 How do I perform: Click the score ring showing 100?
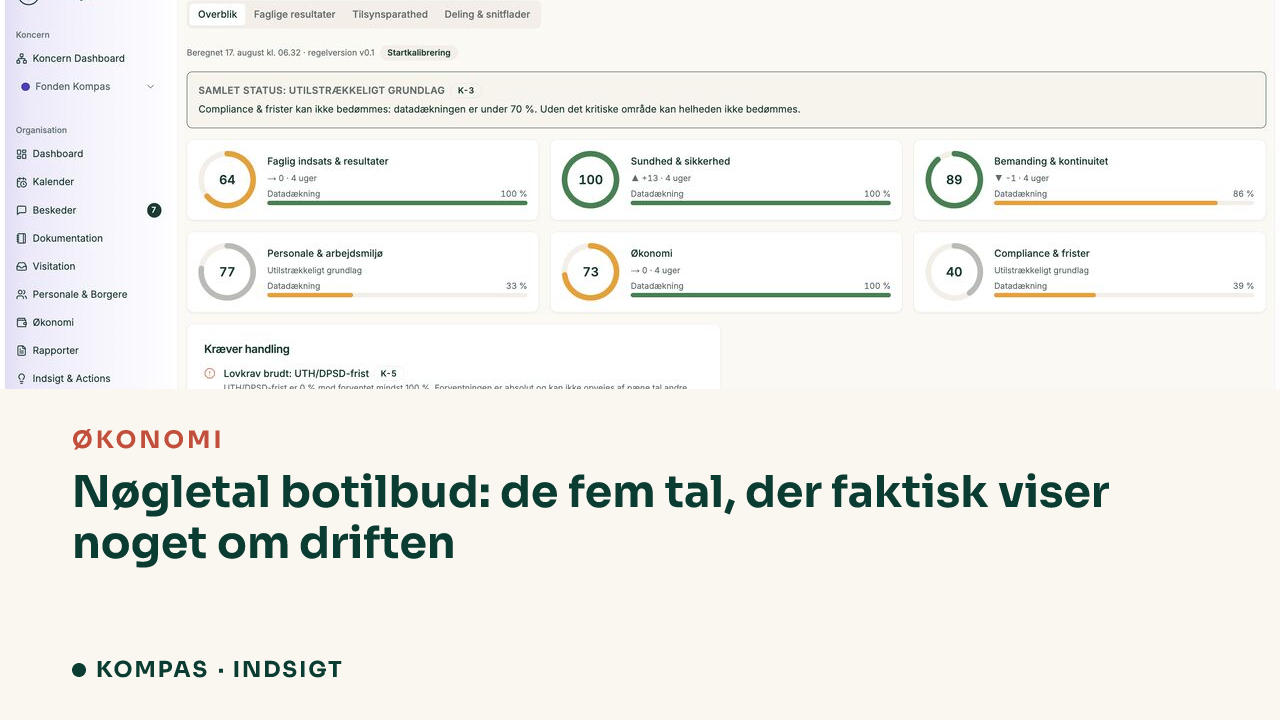tap(591, 180)
